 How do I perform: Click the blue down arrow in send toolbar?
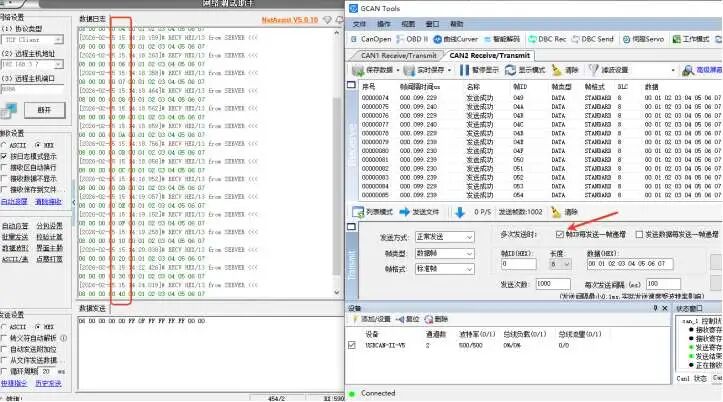pos(460,213)
